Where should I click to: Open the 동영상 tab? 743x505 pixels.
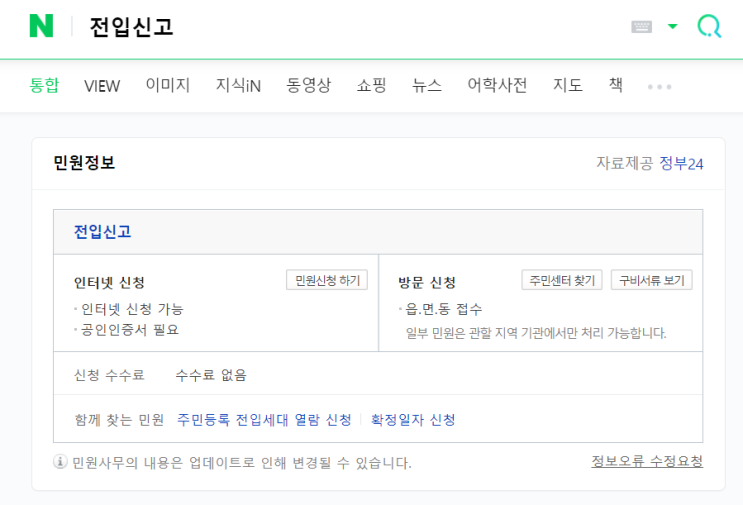308,86
